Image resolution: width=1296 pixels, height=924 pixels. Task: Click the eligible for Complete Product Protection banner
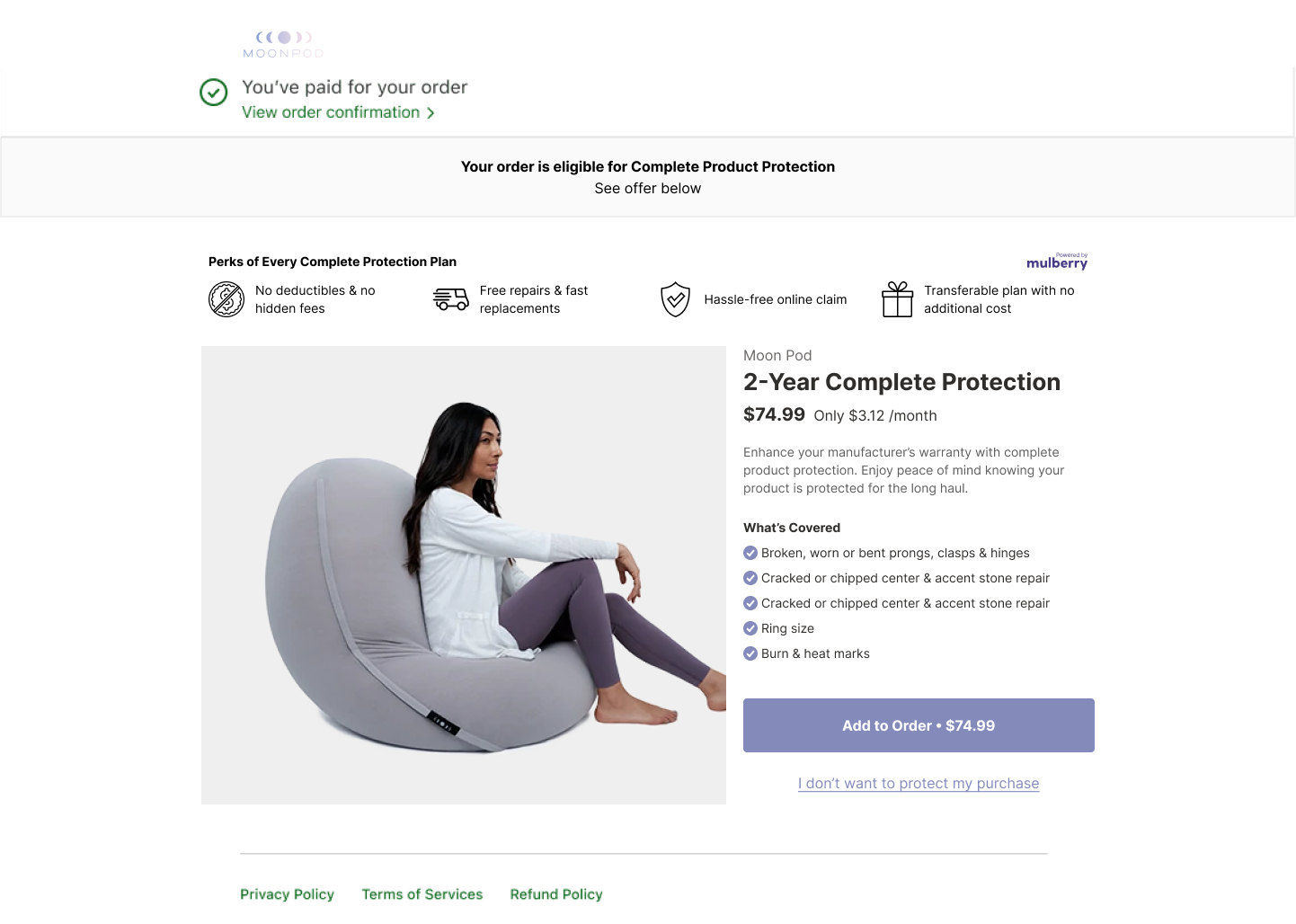(648, 177)
